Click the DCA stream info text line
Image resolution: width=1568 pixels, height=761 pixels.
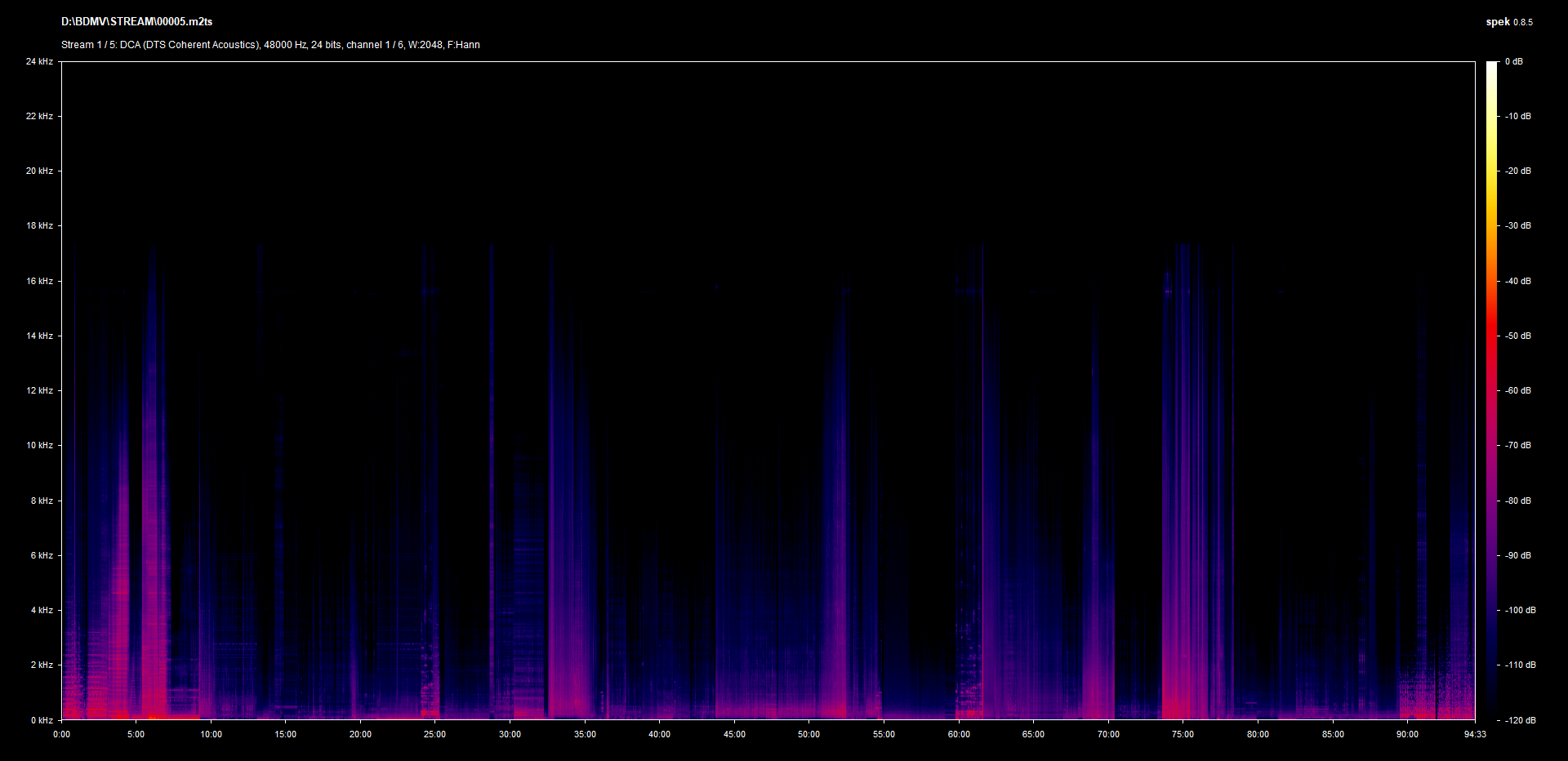tap(270, 45)
